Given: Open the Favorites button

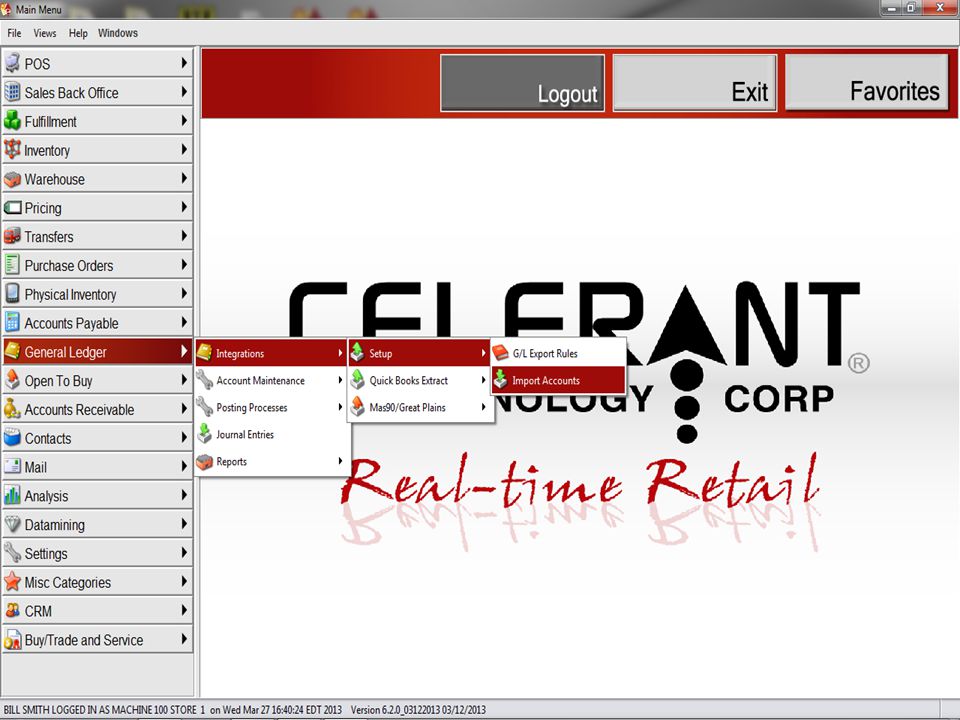Looking at the screenshot, I should pos(867,83).
